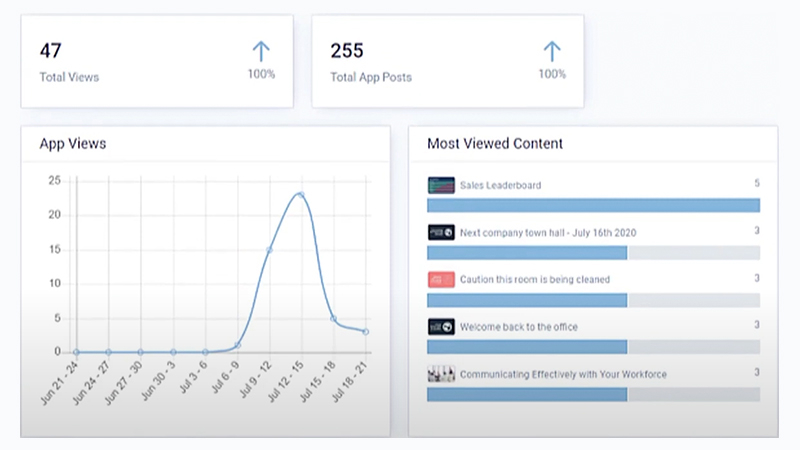
Task: Select Caution this room is being cleaned title
Action: (534, 280)
